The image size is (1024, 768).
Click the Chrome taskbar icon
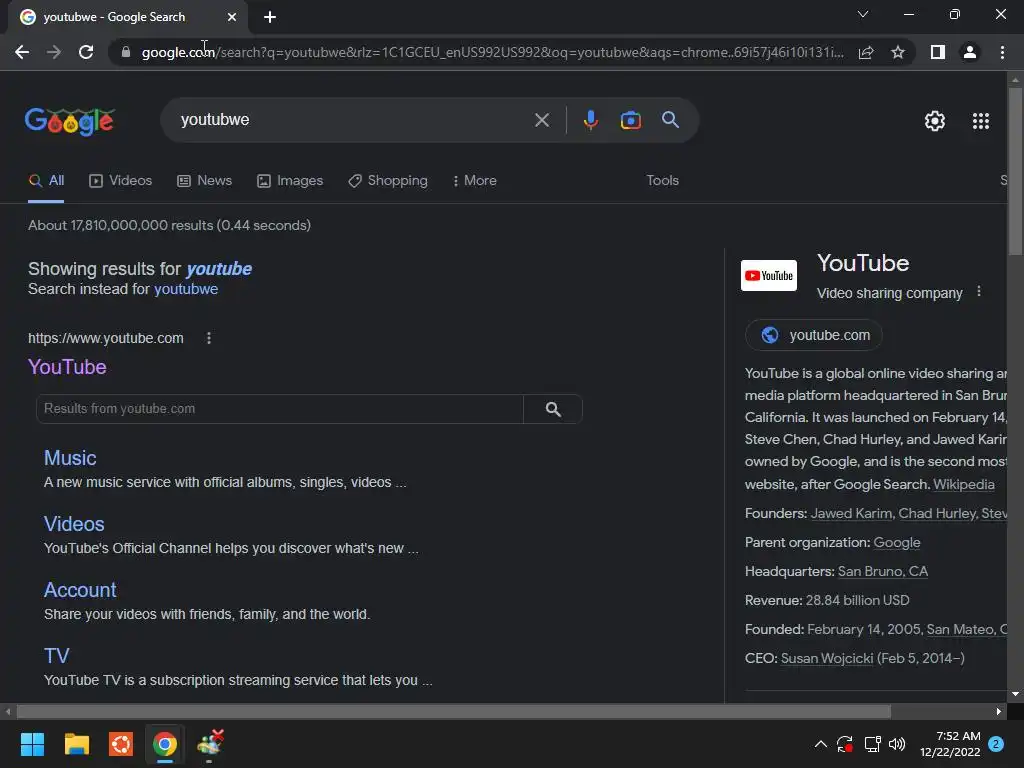[x=165, y=744]
